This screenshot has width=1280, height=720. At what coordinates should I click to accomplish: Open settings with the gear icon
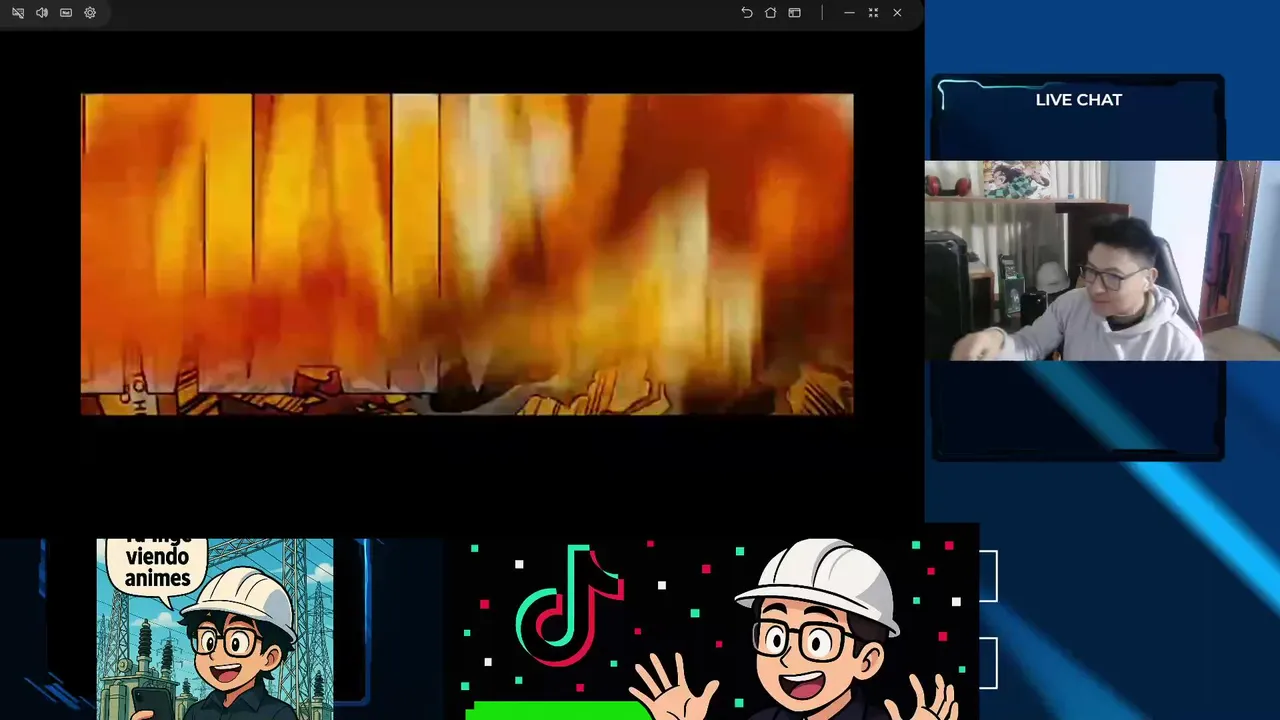coord(90,13)
